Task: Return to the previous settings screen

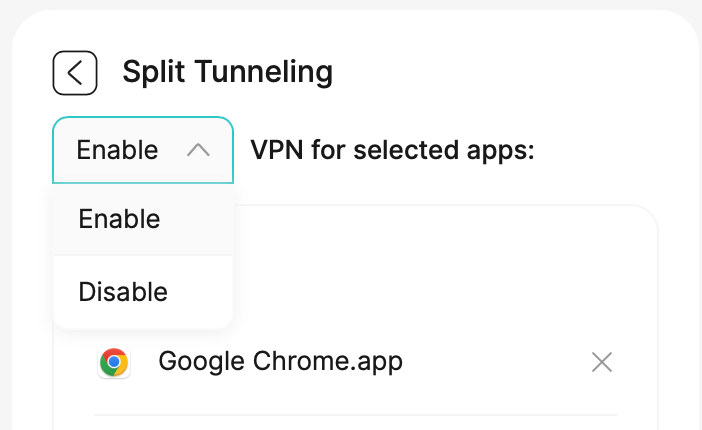Action: coord(75,73)
